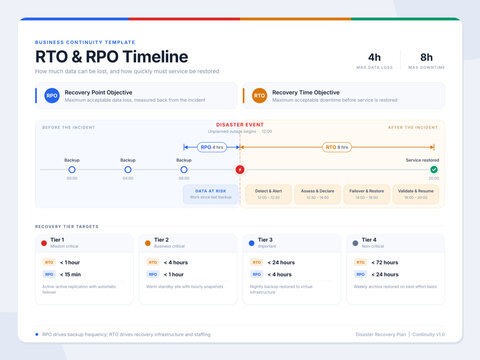The width and height of the screenshot is (480, 360).
Task: Click the RTO badge in Tier 4
Action: [361, 262]
